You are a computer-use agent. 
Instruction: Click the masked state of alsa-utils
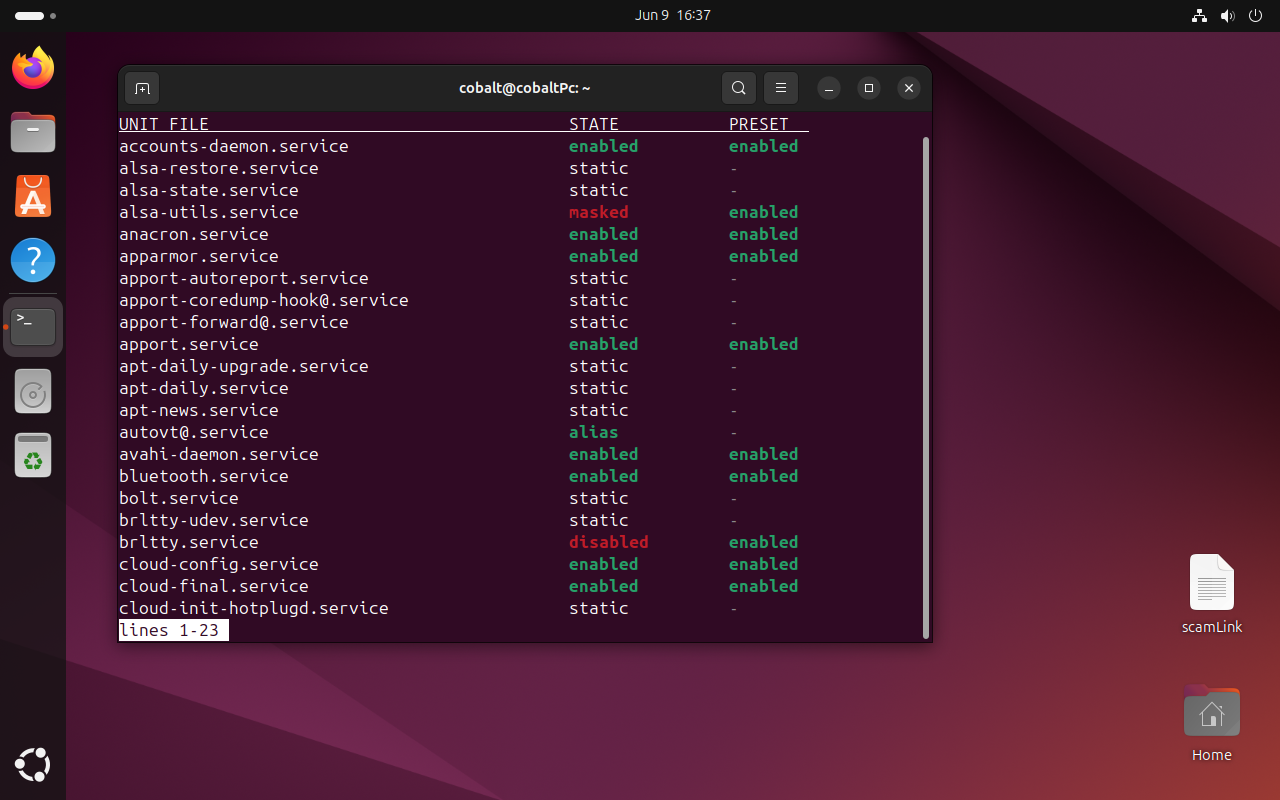[x=599, y=212]
